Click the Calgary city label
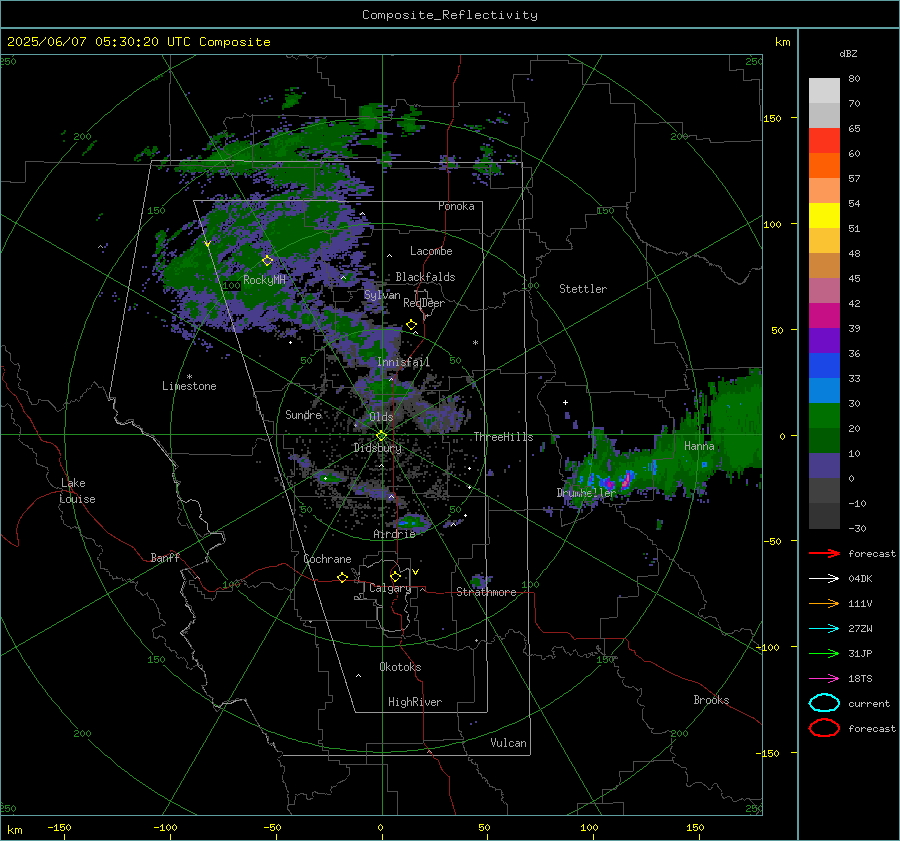 390,588
